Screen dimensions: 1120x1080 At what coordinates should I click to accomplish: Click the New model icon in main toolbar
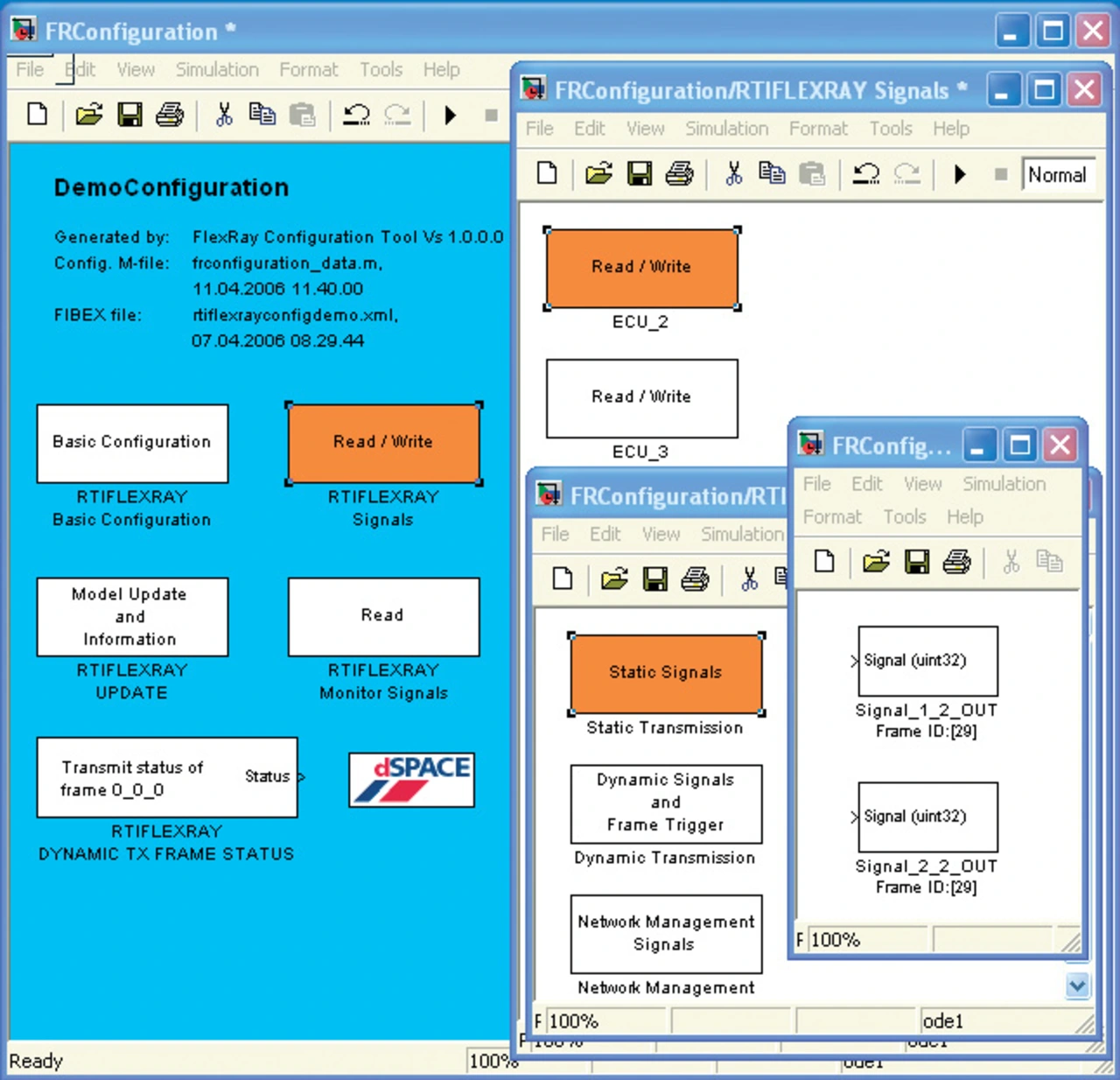click(38, 115)
